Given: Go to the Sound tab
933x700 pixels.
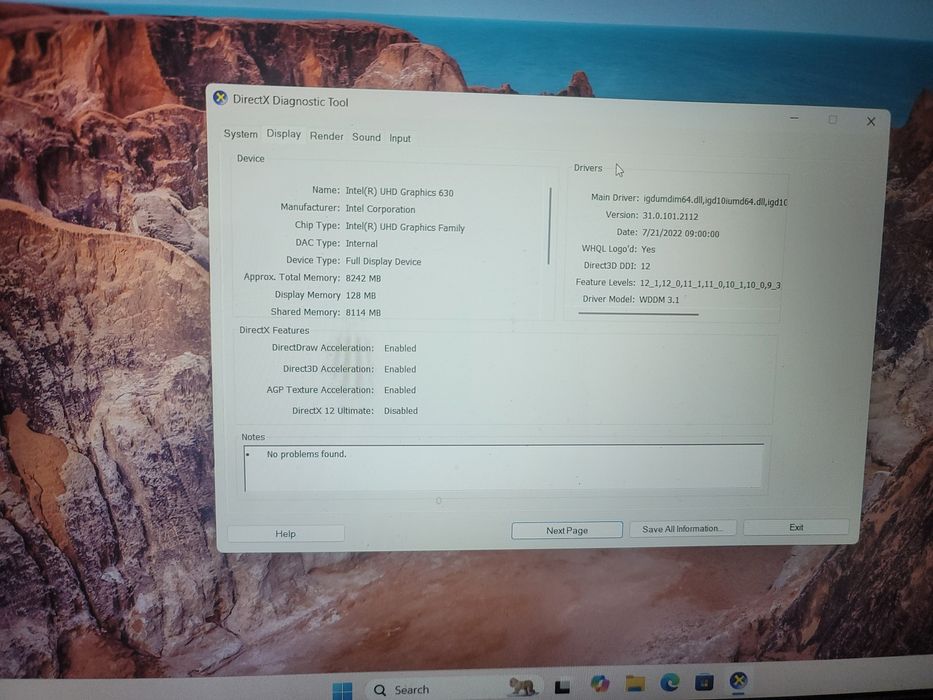Looking at the screenshot, I should point(366,137).
